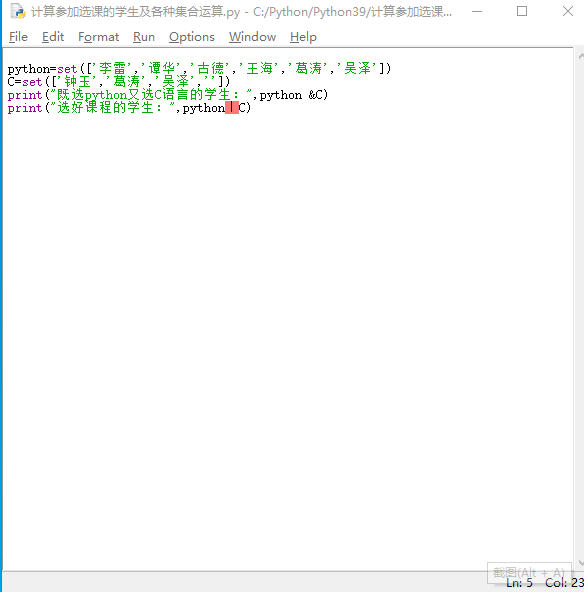The image size is (584, 592).
Task: Click the second 'print' keyword
Action: [25, 108]
